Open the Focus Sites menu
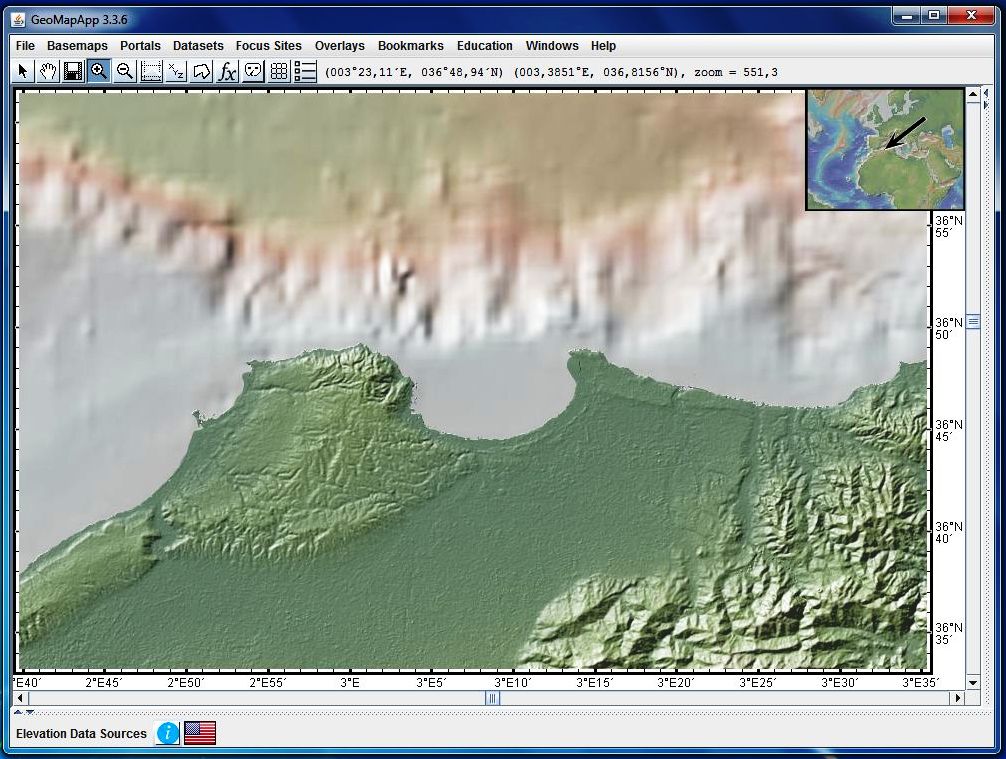Screen dimensions: 1006x759 268,46
